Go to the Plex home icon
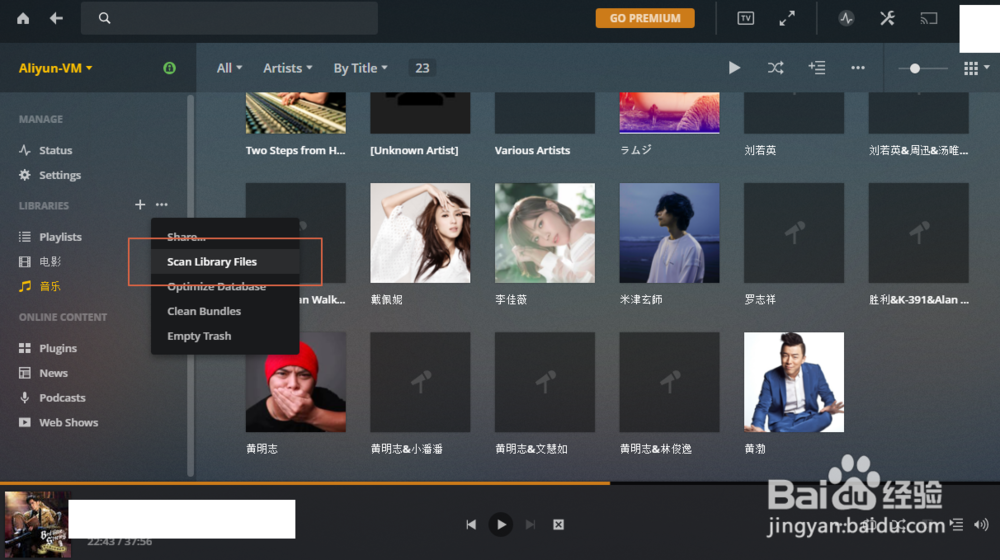This screenshot has height=560, width=1000. 23,18
